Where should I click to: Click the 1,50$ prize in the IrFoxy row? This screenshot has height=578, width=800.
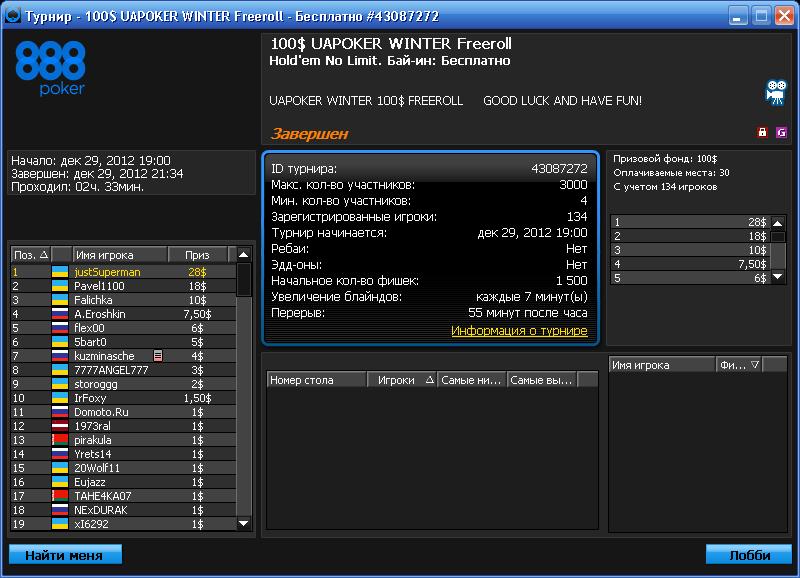[197, 398]
